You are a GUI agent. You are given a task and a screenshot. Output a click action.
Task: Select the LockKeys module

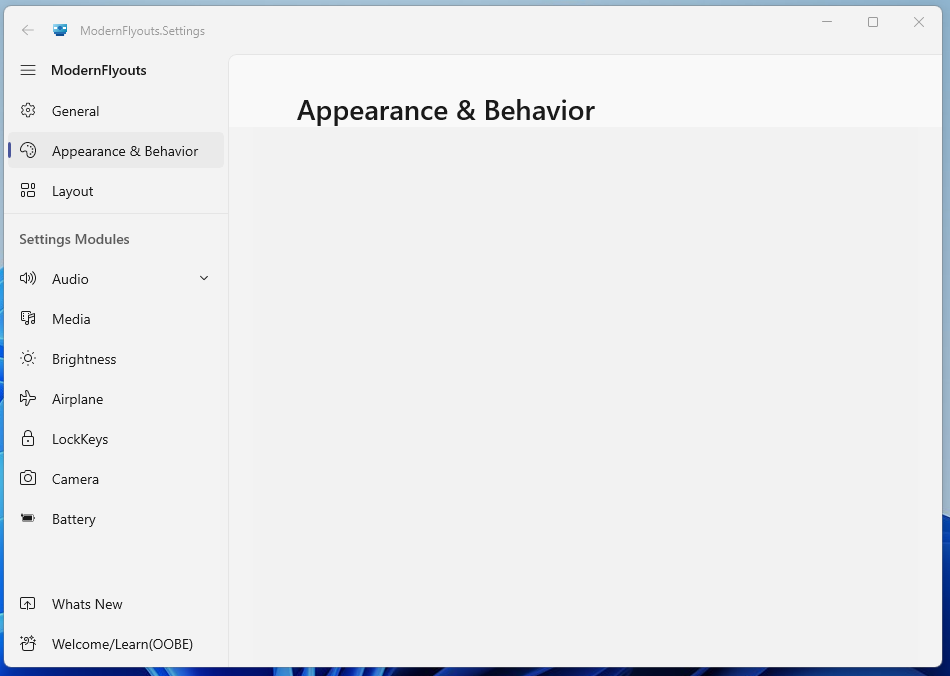pos(116,439)
